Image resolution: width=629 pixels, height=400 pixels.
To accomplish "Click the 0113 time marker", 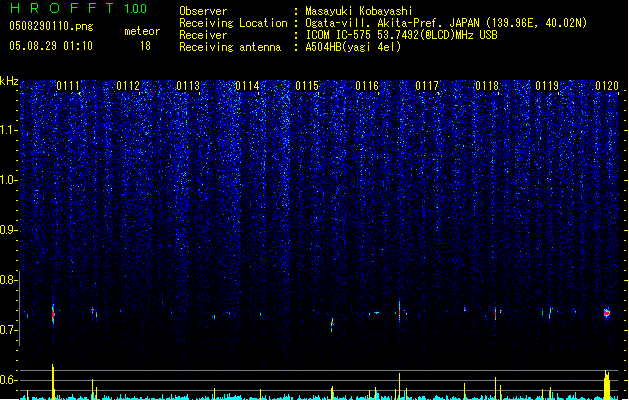I will click(188, 86).
